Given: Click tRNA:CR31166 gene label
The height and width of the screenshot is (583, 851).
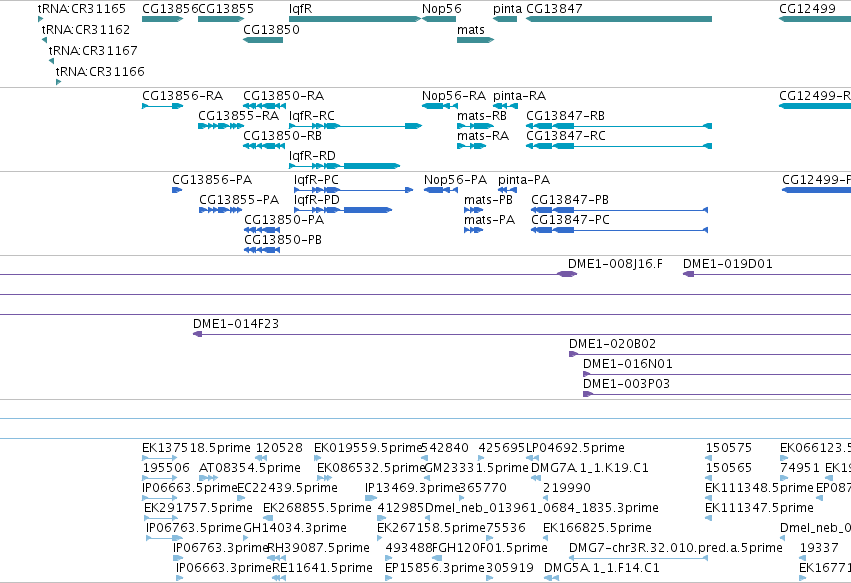Looking at the screenshot, I should click(100, 71).
